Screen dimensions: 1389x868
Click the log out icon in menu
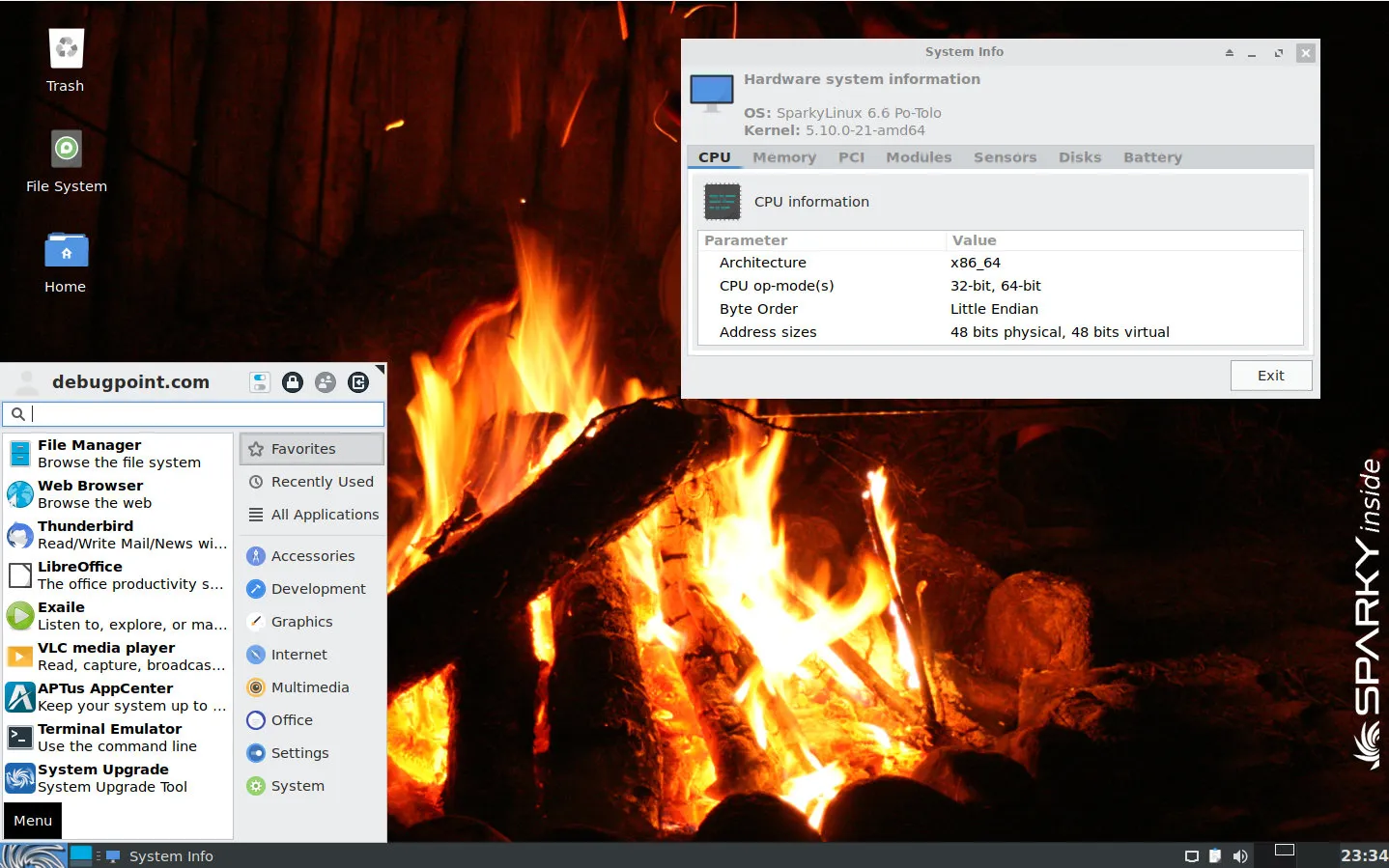[x=358, y=382]
